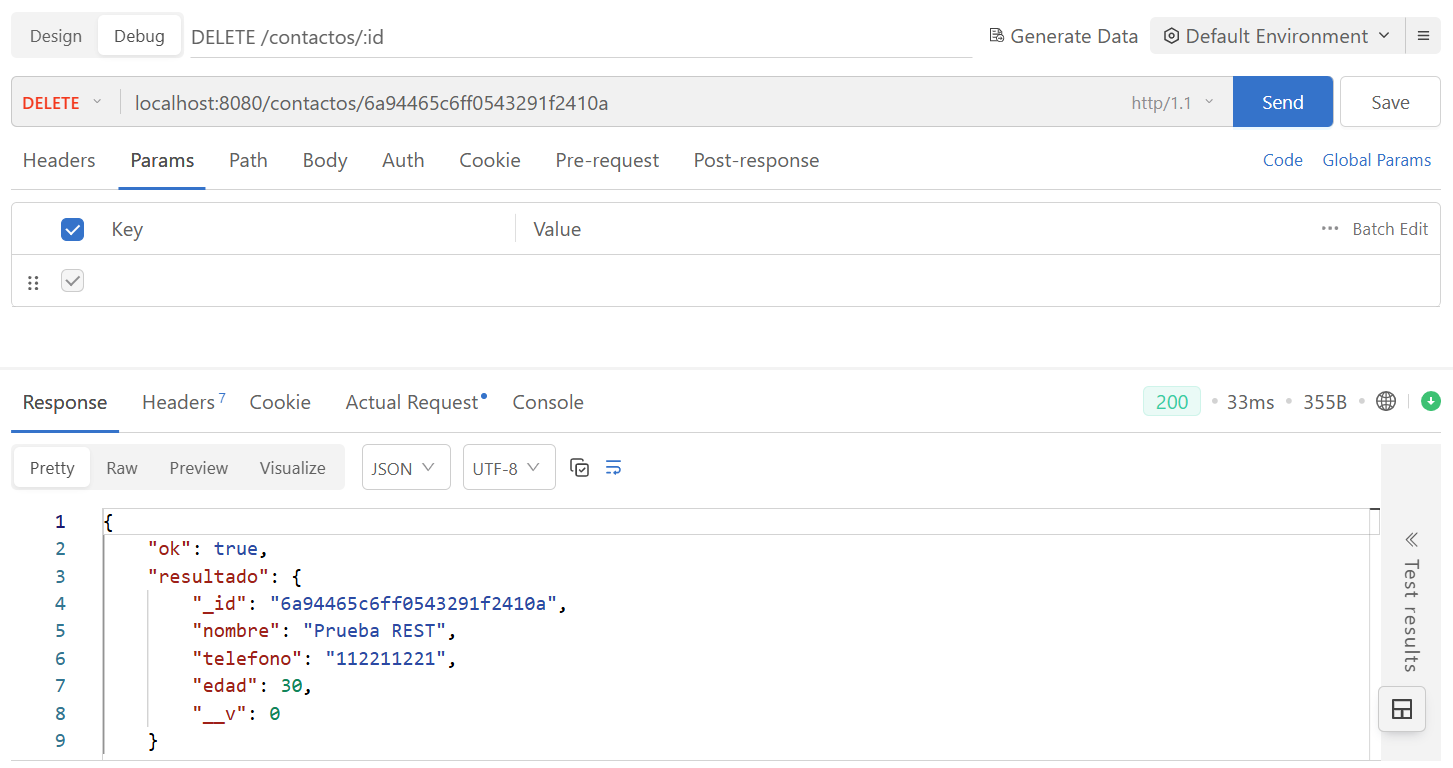Viewport: 1453px width, 768px height.
Task: Click the Batch Edit ellipsis icon
Action: pyautogui.click(x=1329, y=229)
